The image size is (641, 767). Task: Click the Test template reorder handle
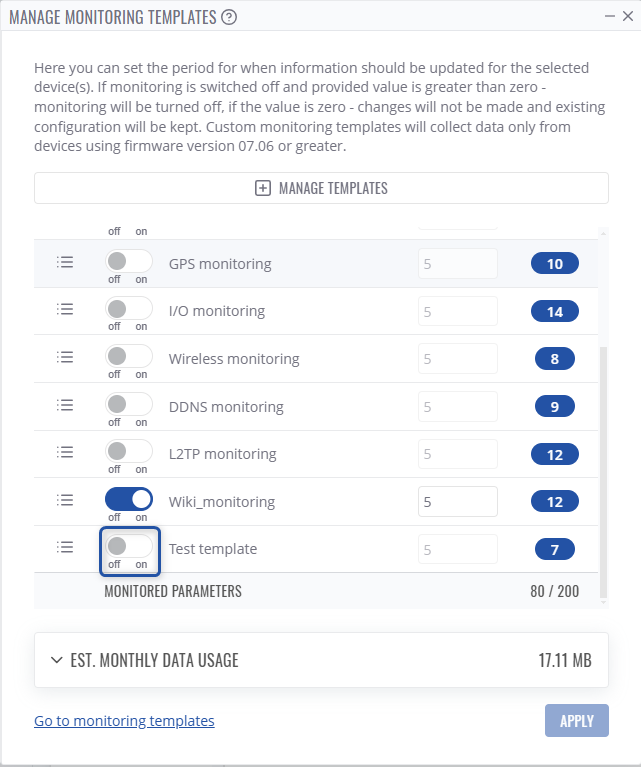coord(65,547)
